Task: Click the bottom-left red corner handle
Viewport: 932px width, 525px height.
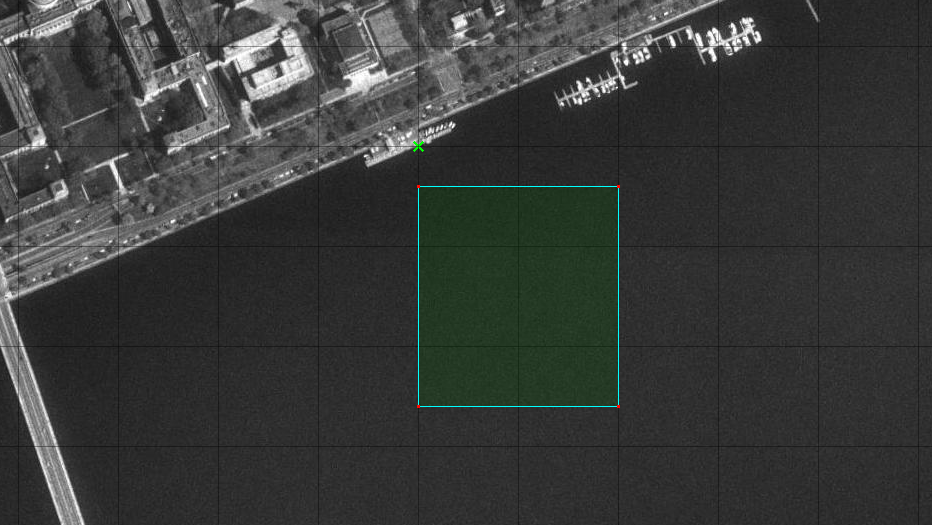Action: 418,406
